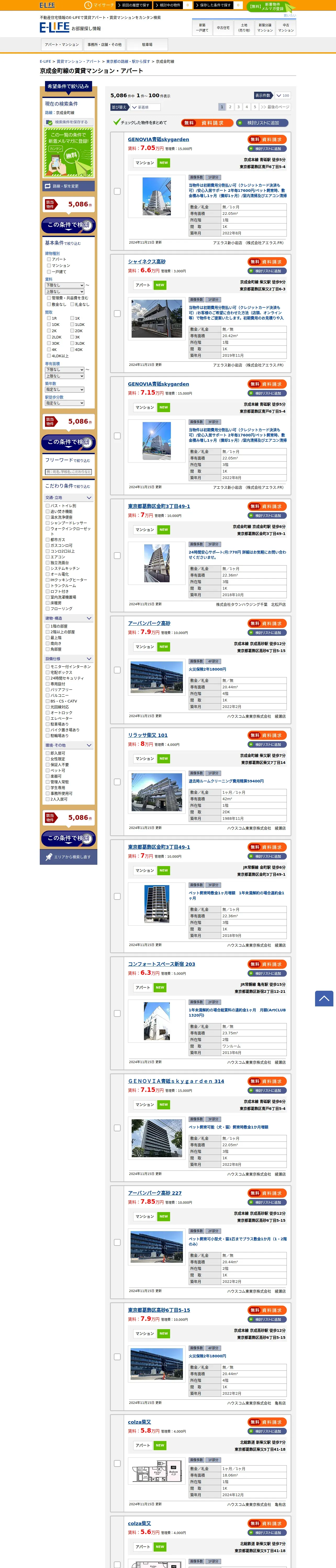336x1568 pixels.
Task: Open the 築年数 指定なし dropdown
Action: pos(65,390)
